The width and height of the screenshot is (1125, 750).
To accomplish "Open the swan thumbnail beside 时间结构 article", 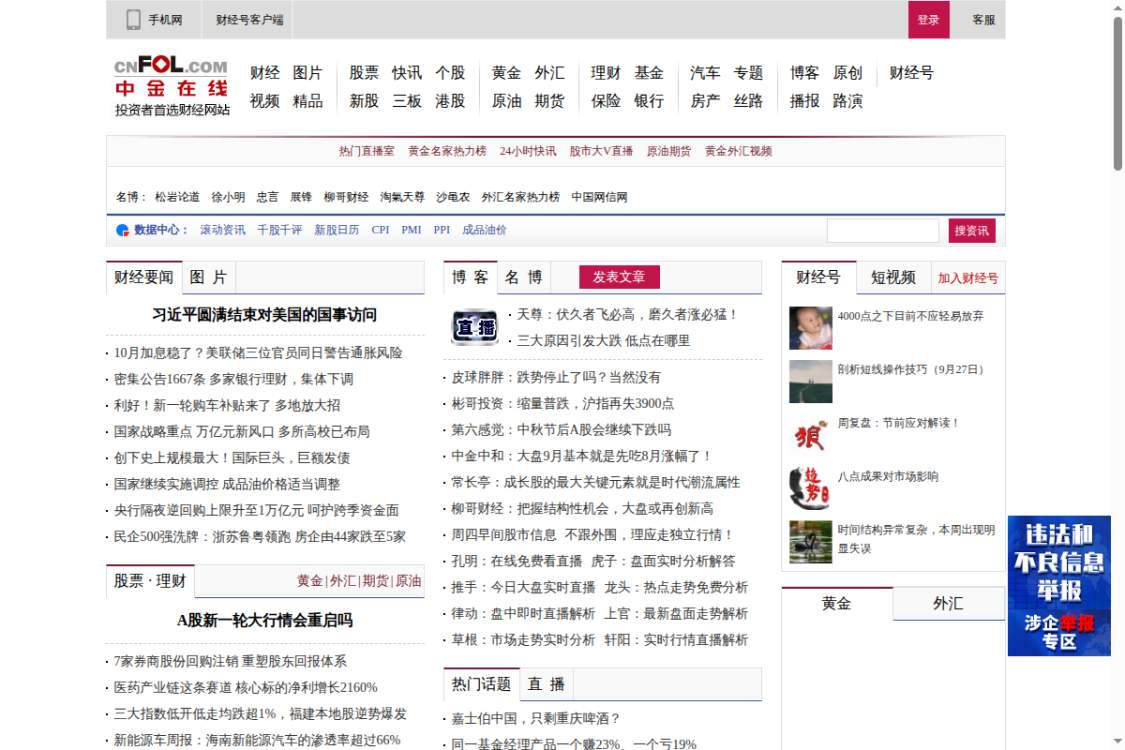I will pyautogui.click(x=811, y=542).
